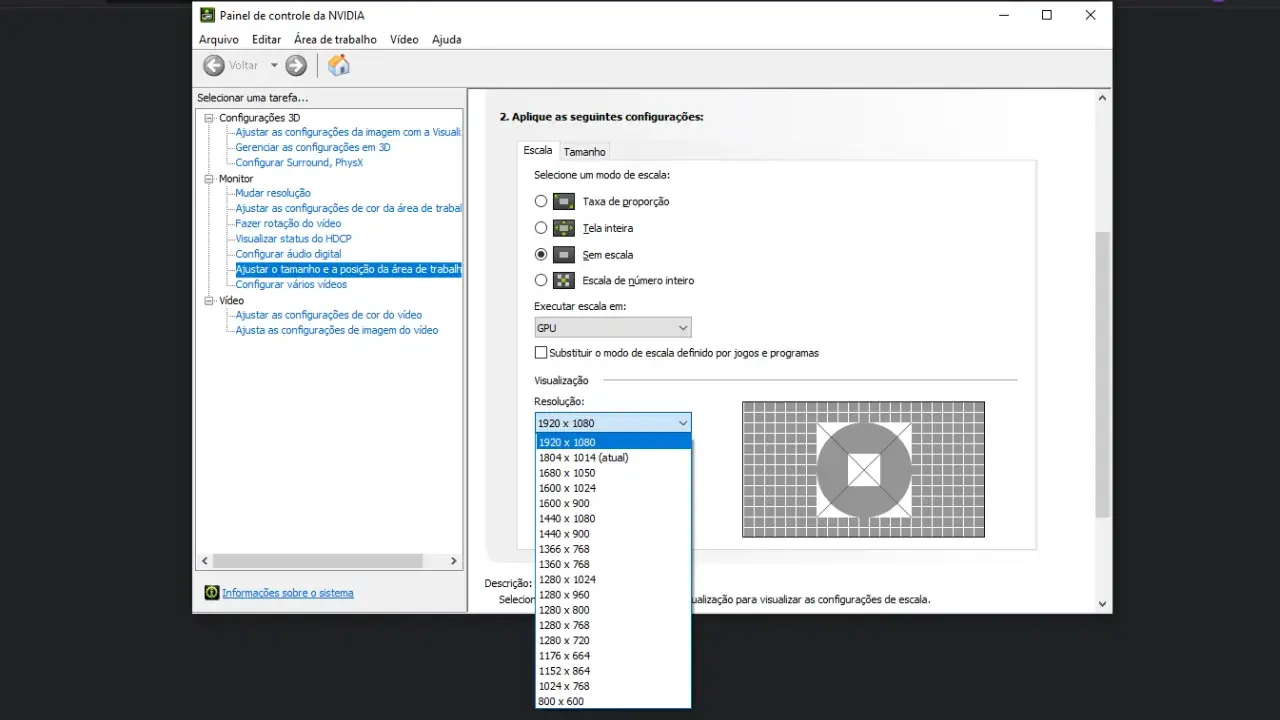This screenshot has height=720, width=1280.
Task: Open the Executar escala em GPU dropdown
Action: 613,328
